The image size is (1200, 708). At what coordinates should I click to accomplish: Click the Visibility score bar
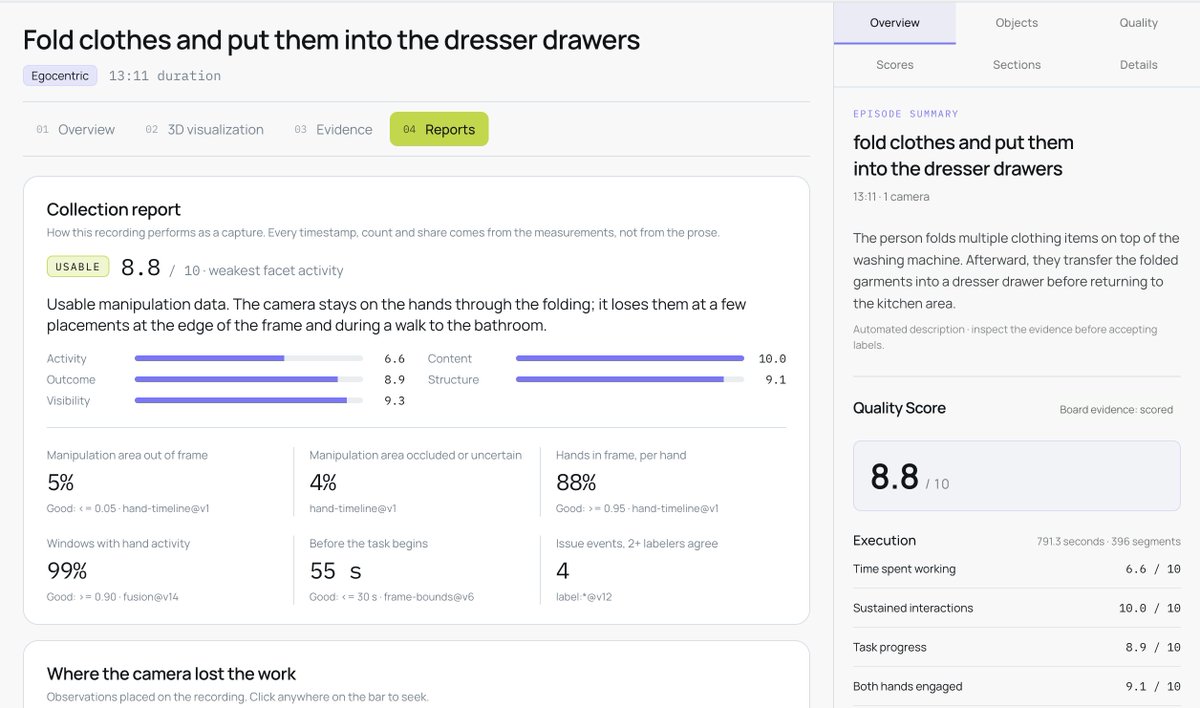[249, 400]
